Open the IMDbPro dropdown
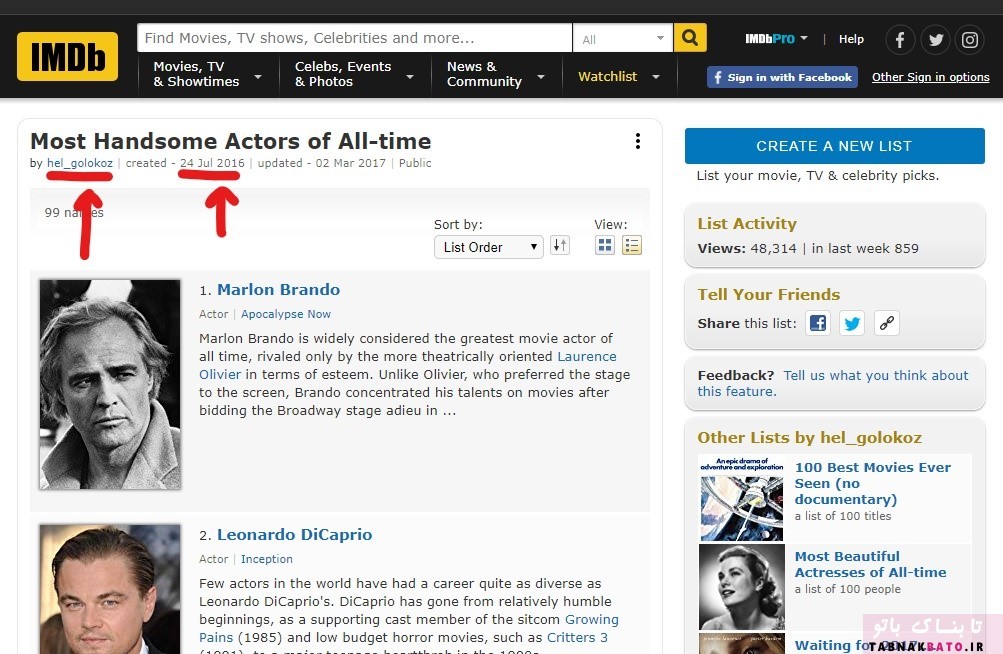 tap(776, 38)
